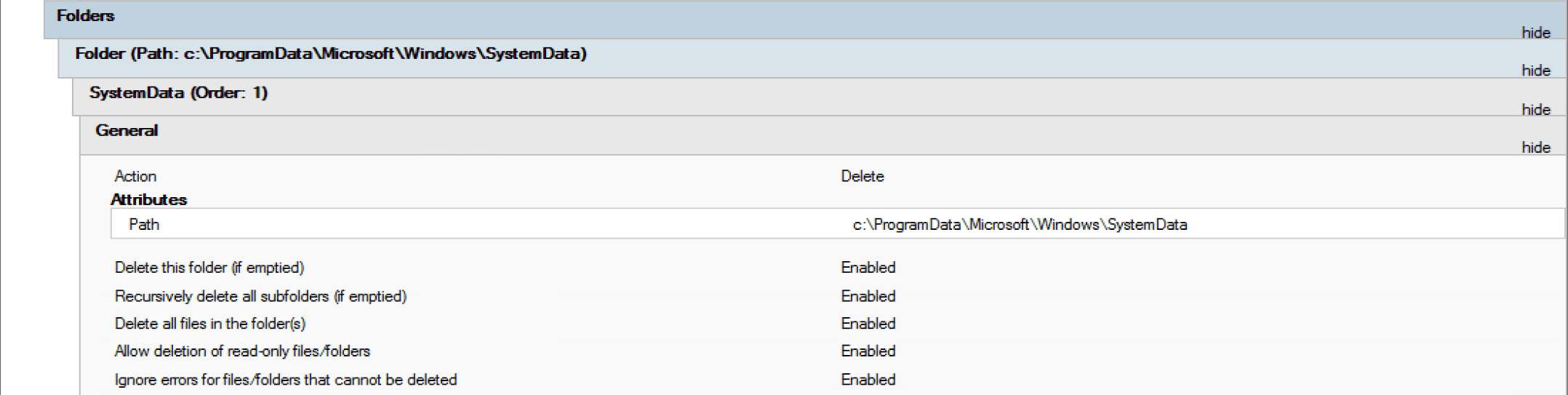Viewport: 1568px width, 395px height.
Task: Click hide on the SystemData (Order: 1) bar
Action: (x=1535, y=110)
